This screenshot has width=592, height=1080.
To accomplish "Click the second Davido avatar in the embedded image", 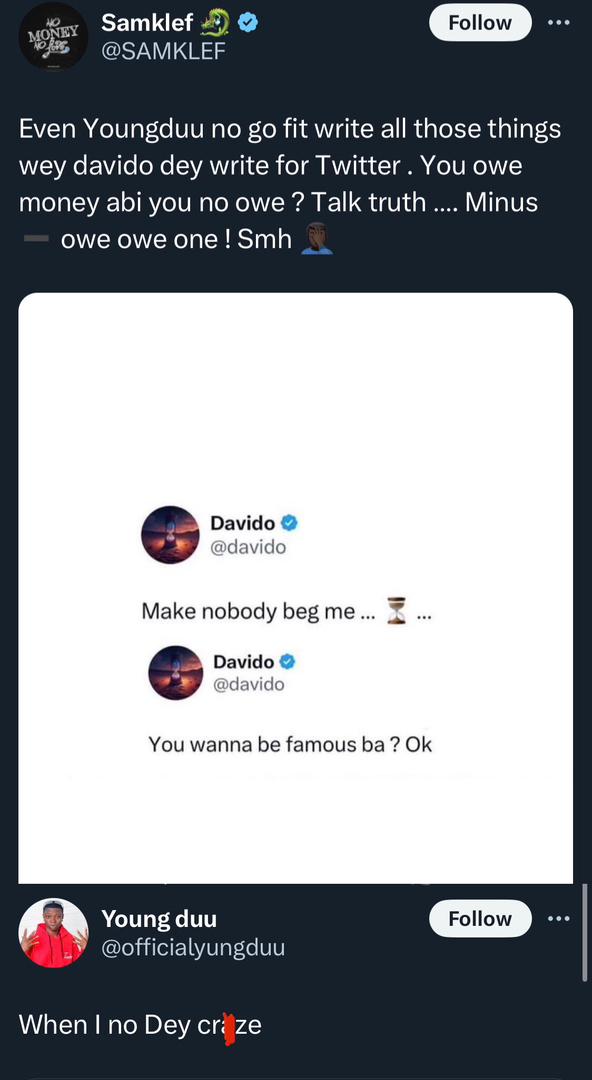I will click(x=175, y=673).
